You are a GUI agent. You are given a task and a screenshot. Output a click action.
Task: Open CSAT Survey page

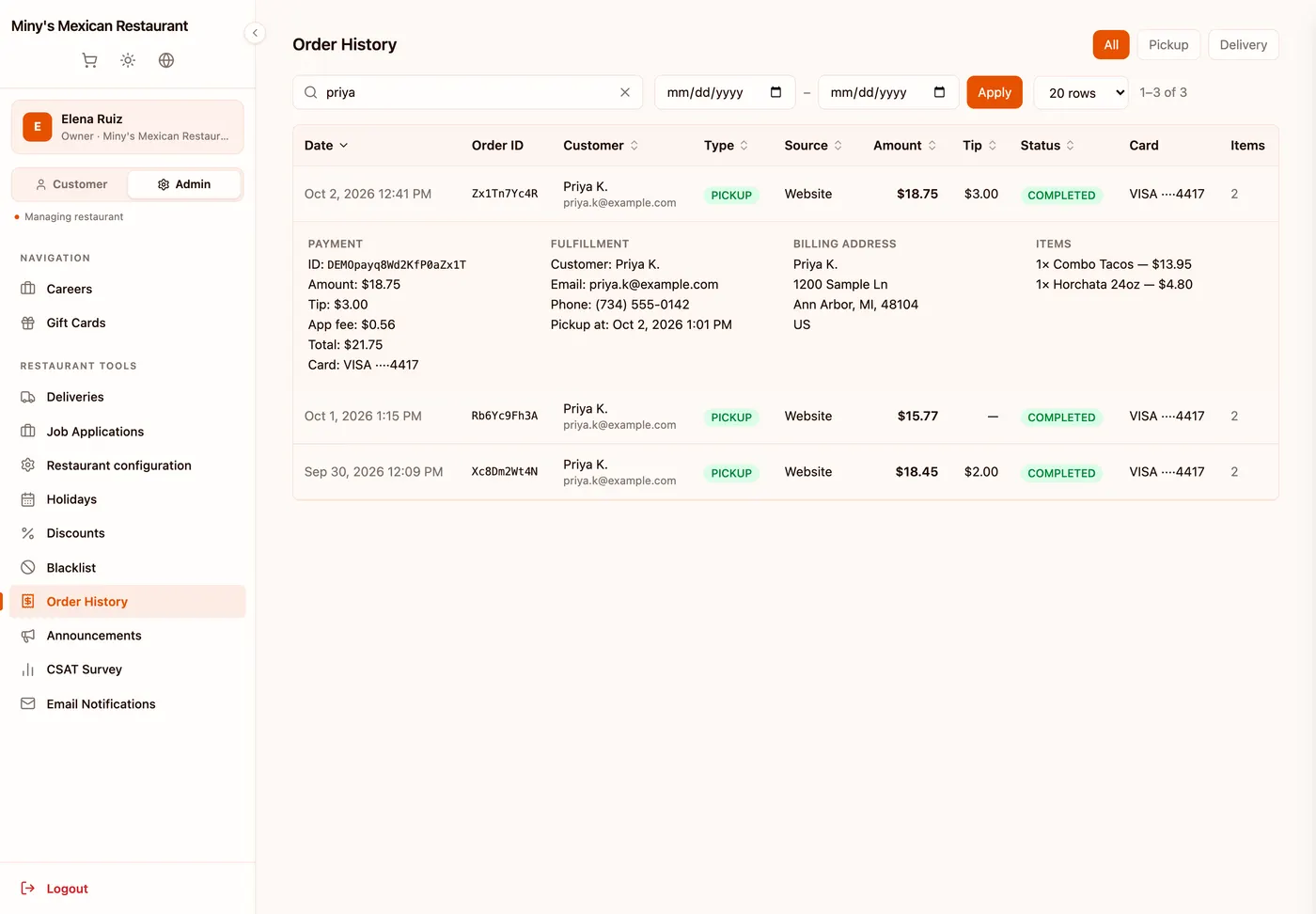[128, 670]
